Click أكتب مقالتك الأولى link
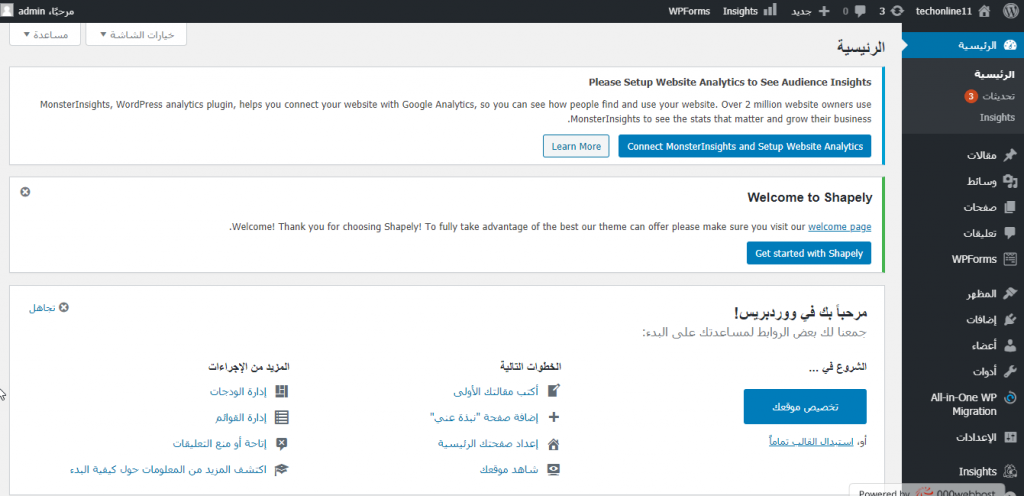 (496, 392)
